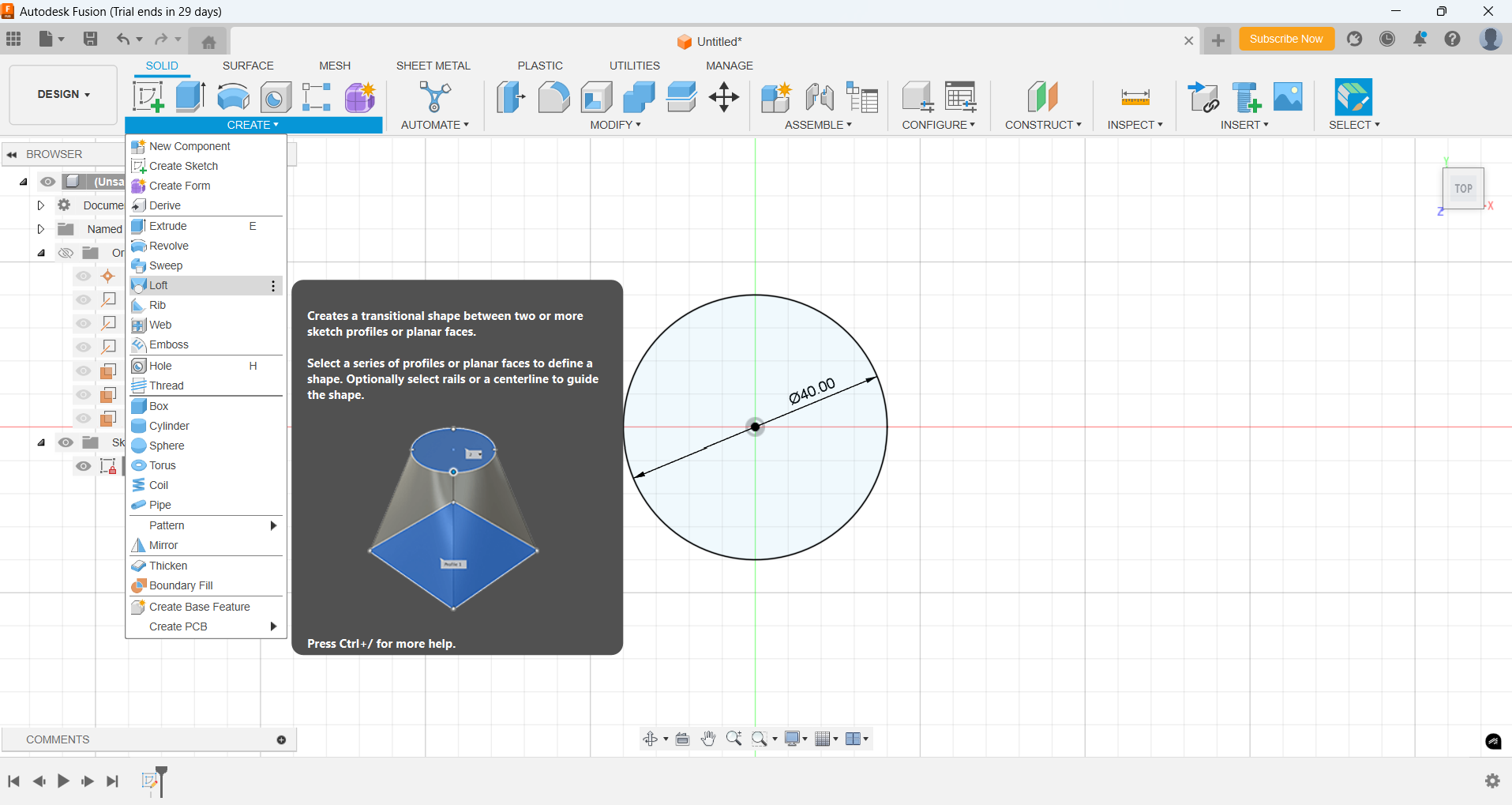Choose Mirror from the Create menu

(205, 545)
